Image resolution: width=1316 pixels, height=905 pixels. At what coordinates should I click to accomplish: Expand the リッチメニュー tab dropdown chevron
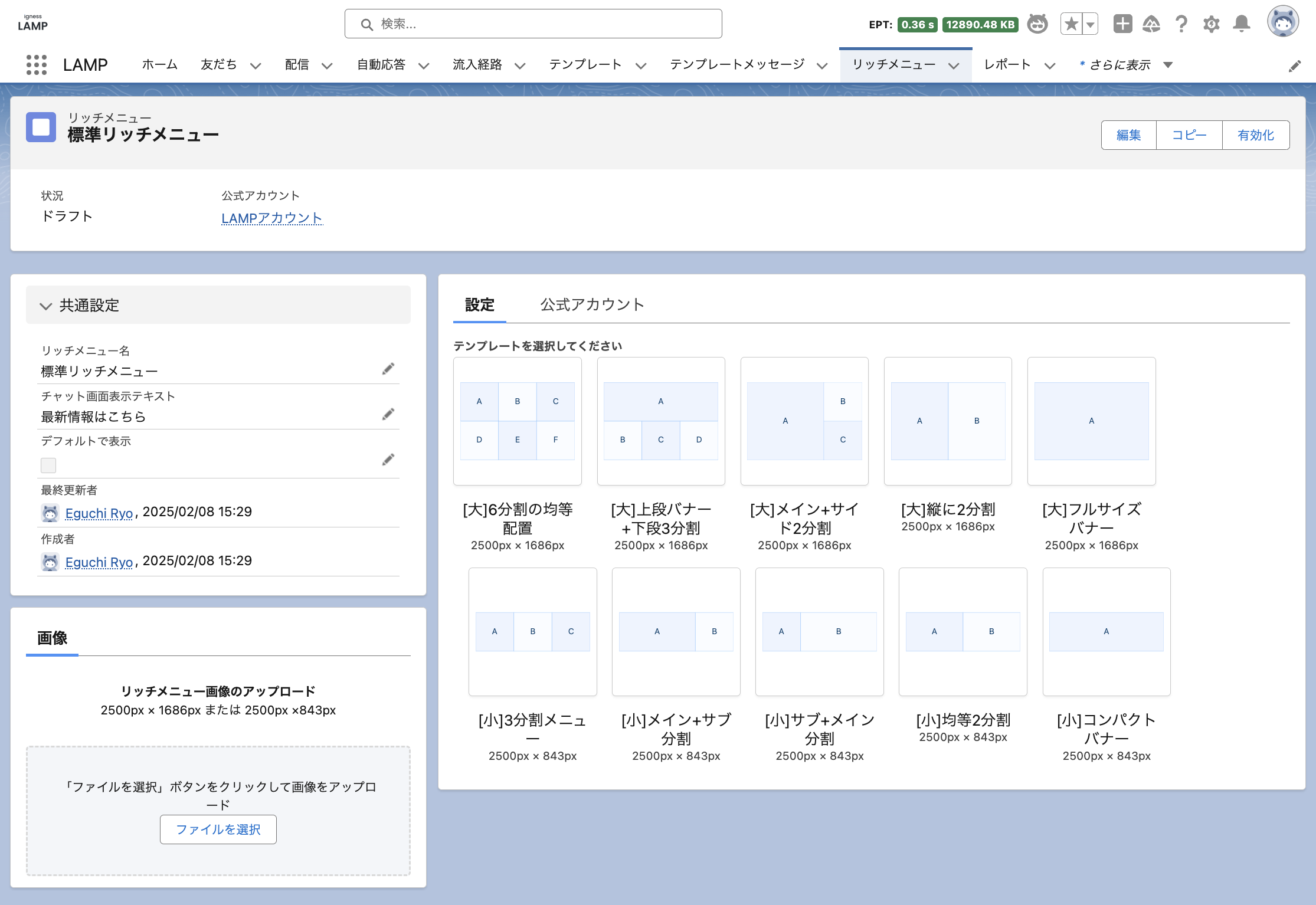click(954, 65)
